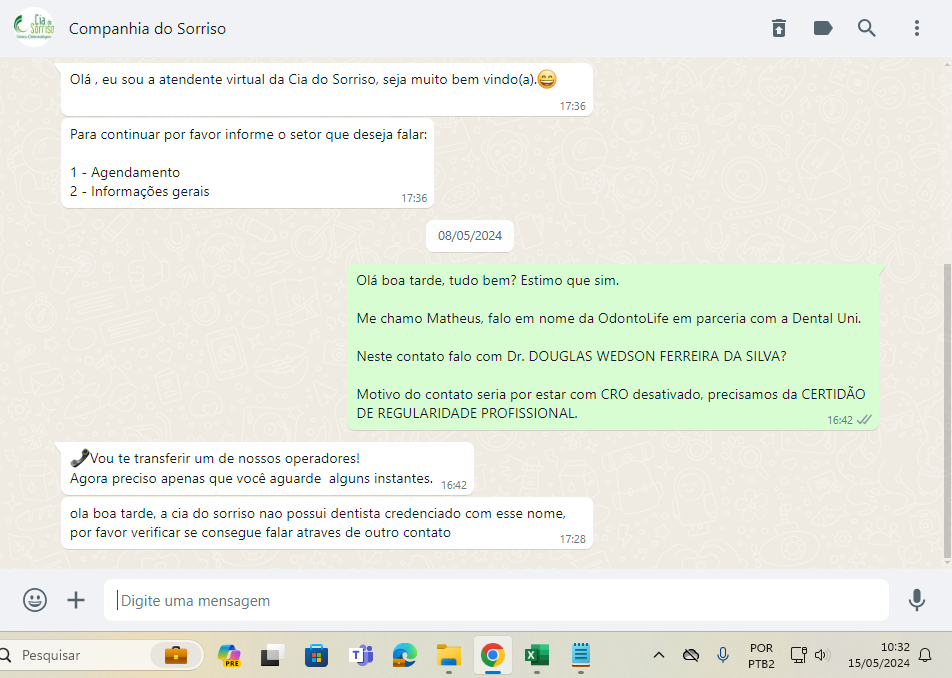The height and width of the screenshot is (678, 952).
Task: Focus the 'Digite uma mensagem' field
Action: pos(496,600)
